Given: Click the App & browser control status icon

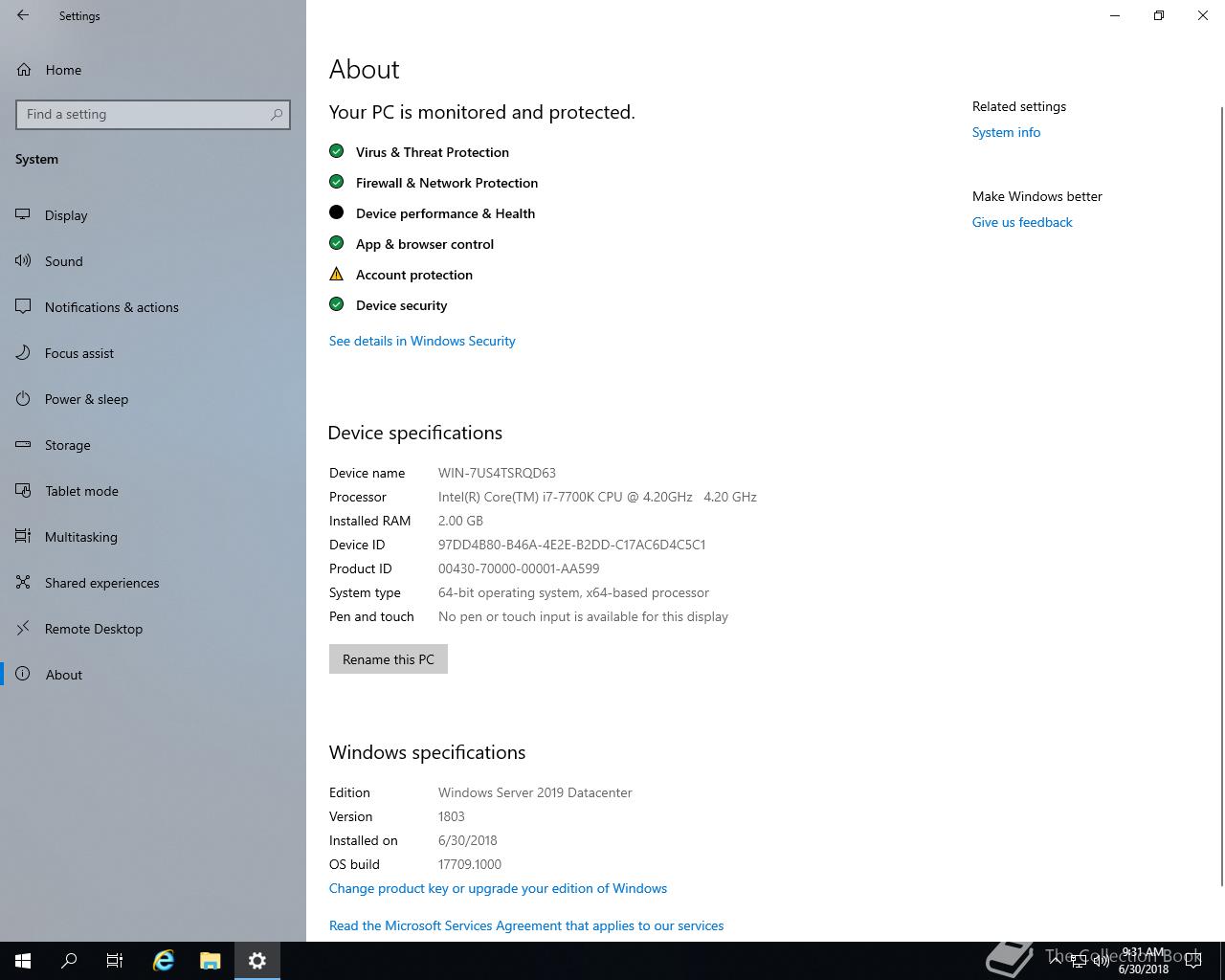Looking at the screenshot, I should click(x=336, y=243).
